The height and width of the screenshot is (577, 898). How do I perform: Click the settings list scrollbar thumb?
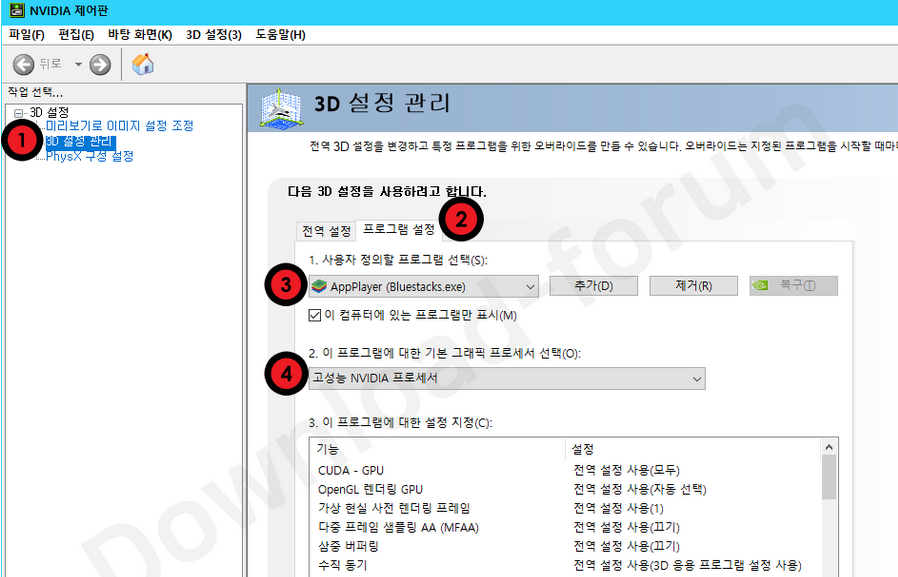coord(829,477)
